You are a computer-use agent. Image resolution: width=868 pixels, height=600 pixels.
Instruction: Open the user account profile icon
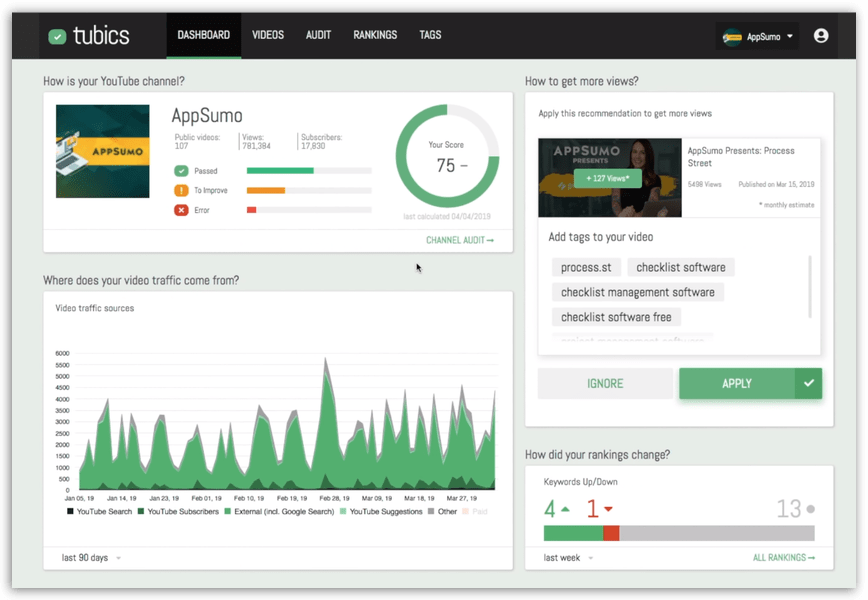click(x=821, y=35)
